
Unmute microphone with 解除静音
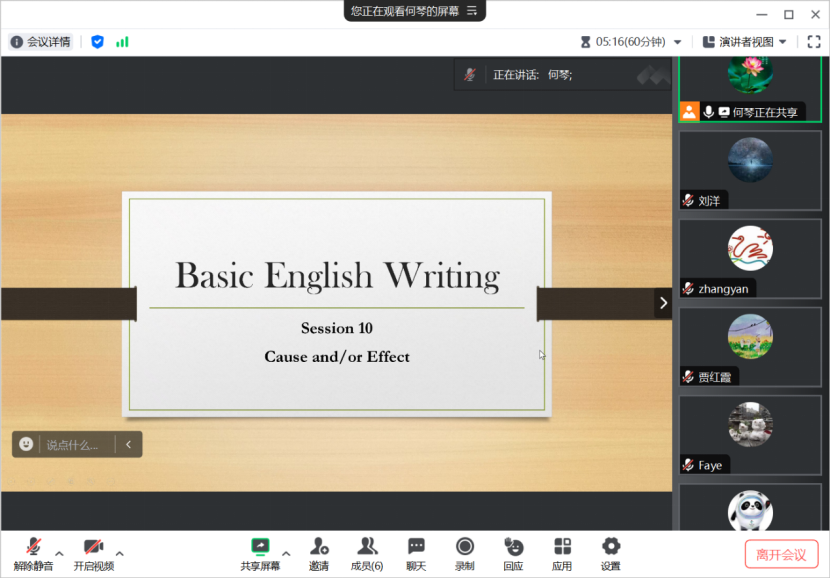pyautogui.click(x=33, y=547)
